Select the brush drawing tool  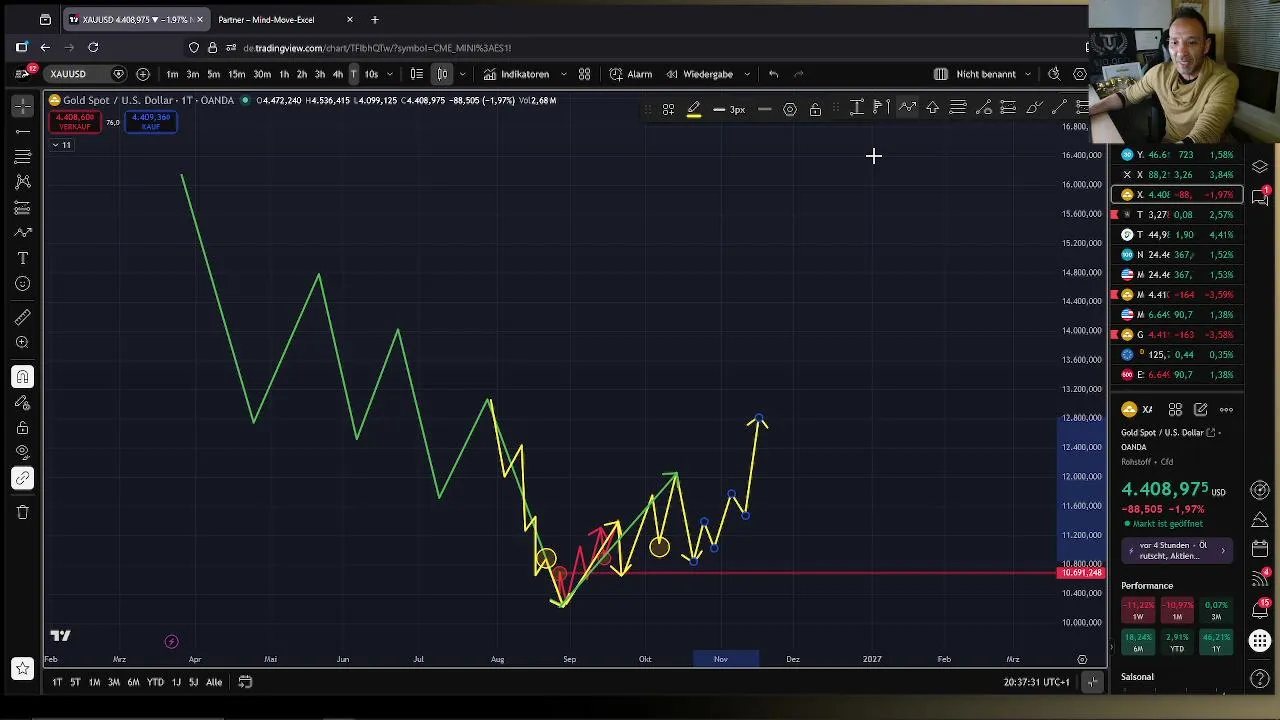22,233
